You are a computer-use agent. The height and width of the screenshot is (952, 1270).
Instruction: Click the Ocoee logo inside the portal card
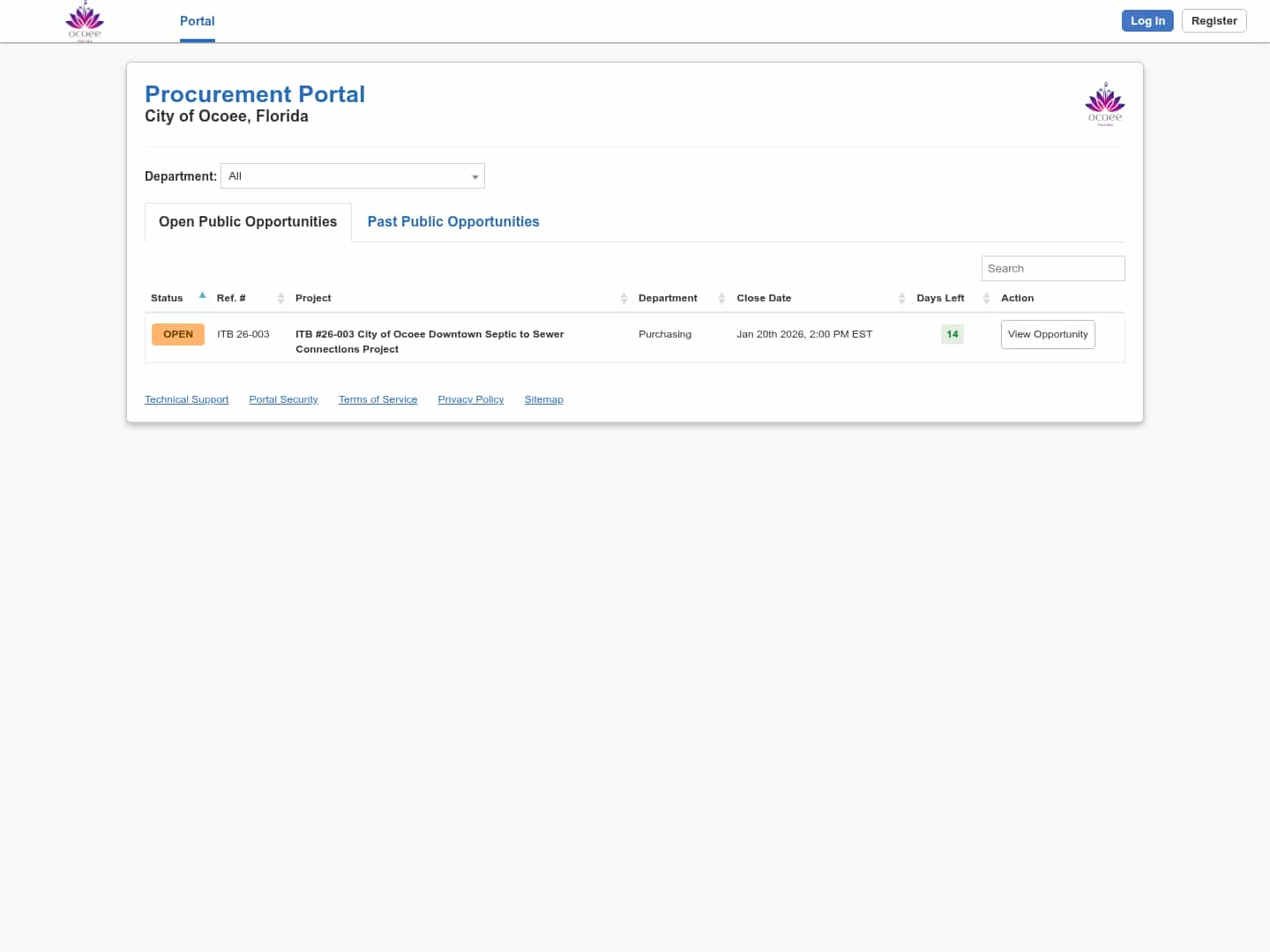pyautogui.click(x=1104, y=104)
